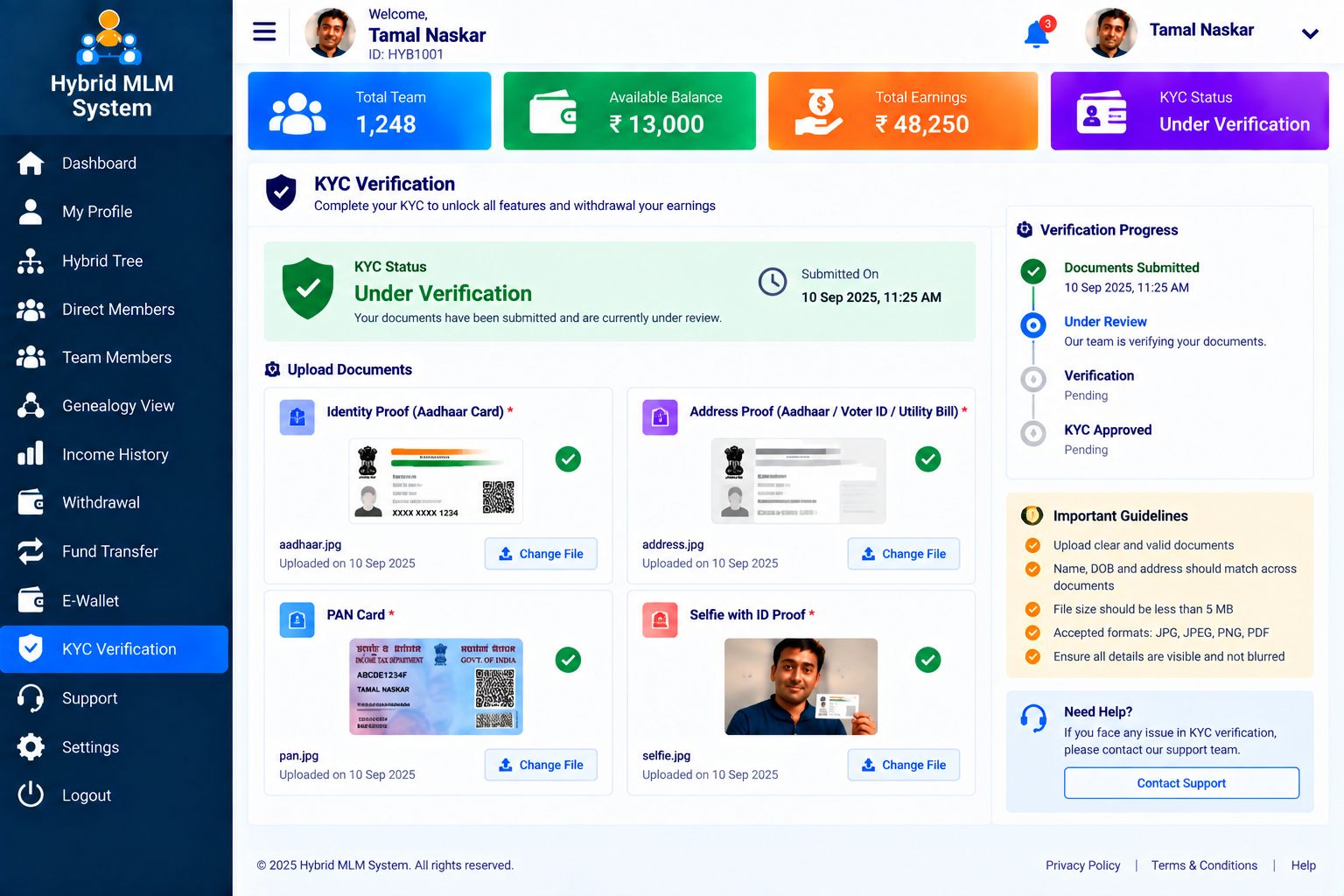The height and width of the screenshot is (896, 1344).
Task: Open the Privacy Policy link
Action: [1082, 865]
